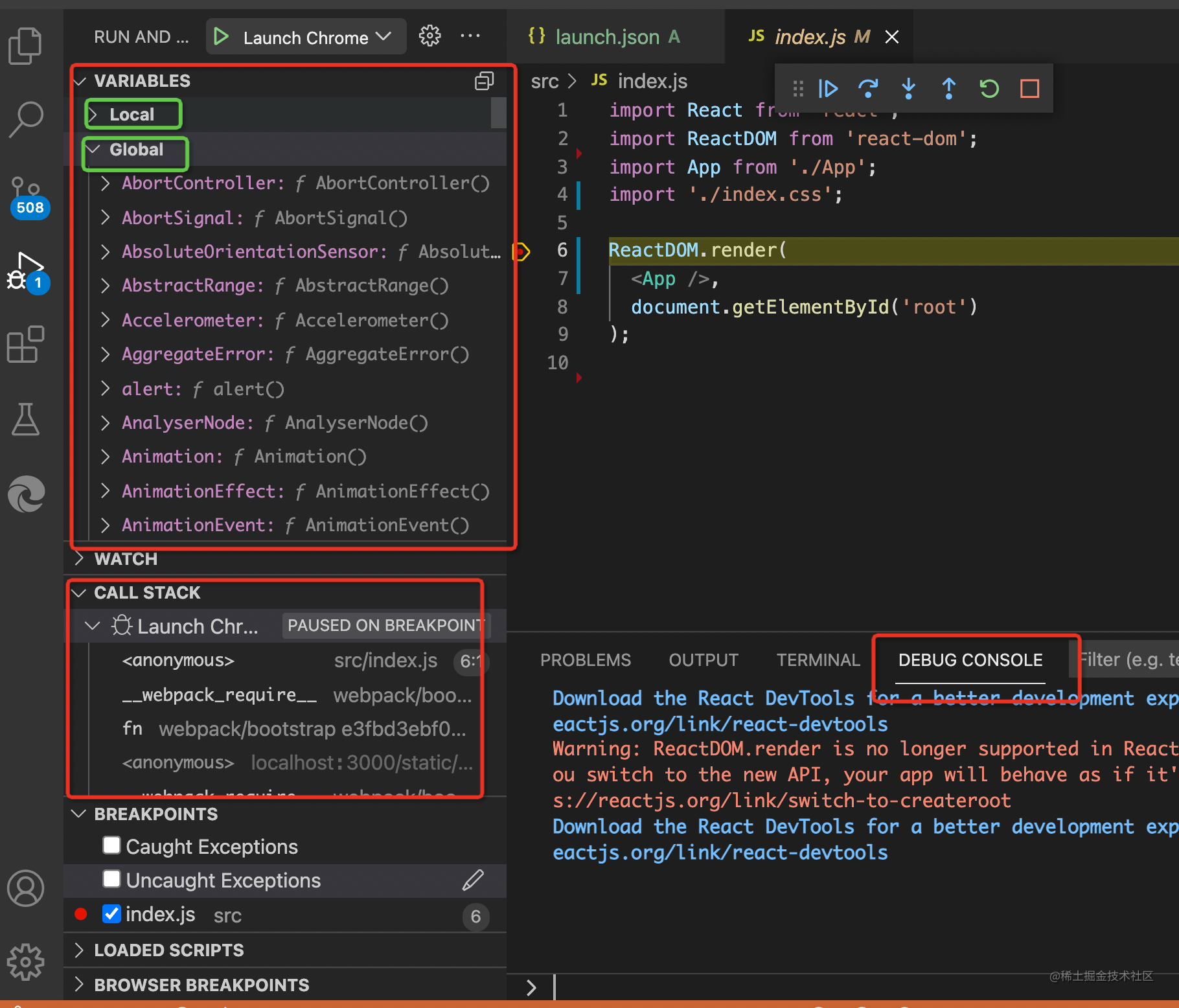Start debugging with the green play button
The height and width of the screenshot is (1008, 1179).
221,37
